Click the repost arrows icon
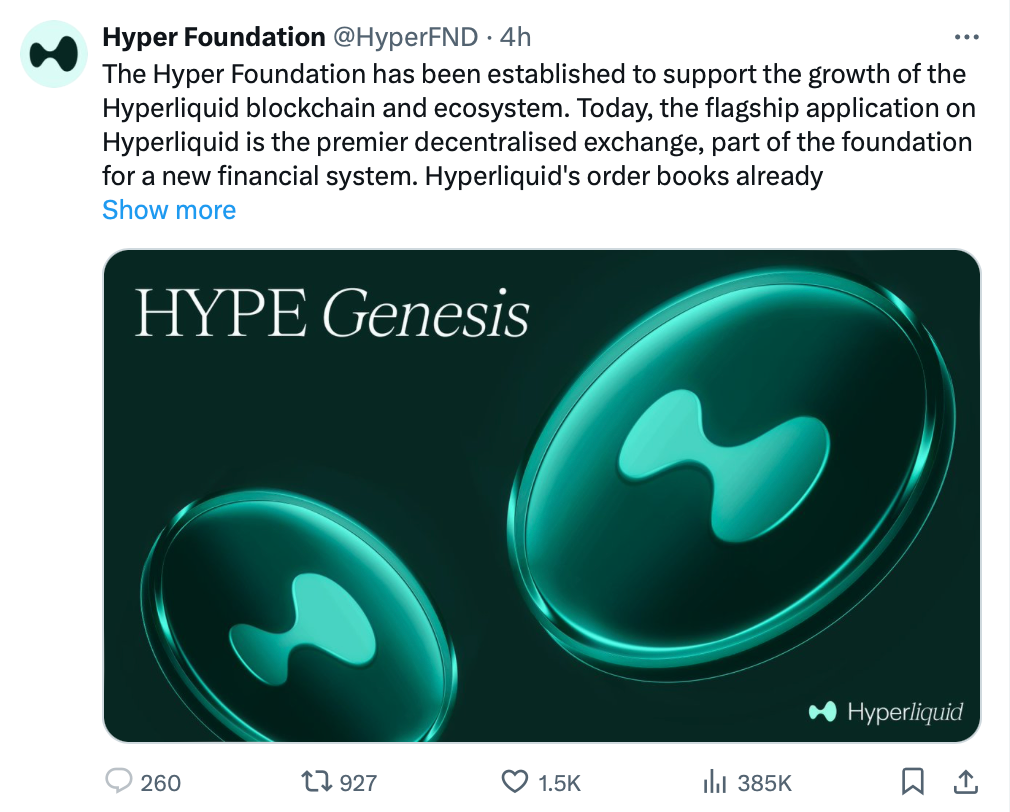This screenshot has width=1010, height=812. tap(317, 782)
